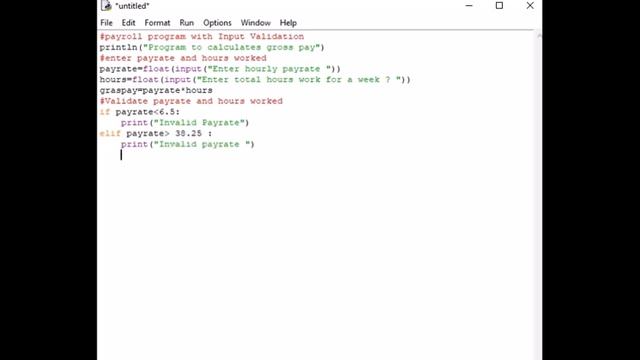Open the Help menu
This screenshot has height=360, width=640.
point(288,23)
